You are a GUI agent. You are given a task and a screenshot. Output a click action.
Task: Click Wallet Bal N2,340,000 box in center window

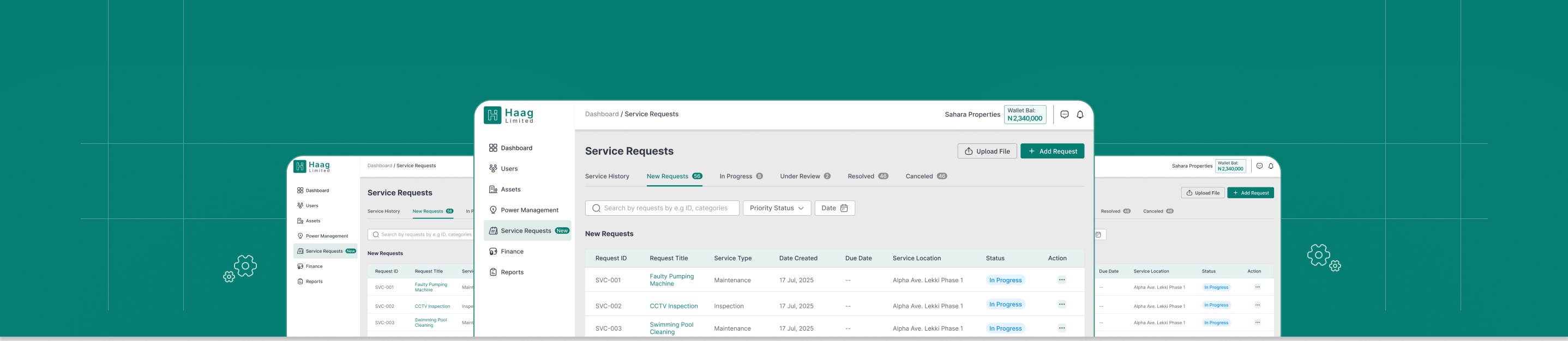1025,114
